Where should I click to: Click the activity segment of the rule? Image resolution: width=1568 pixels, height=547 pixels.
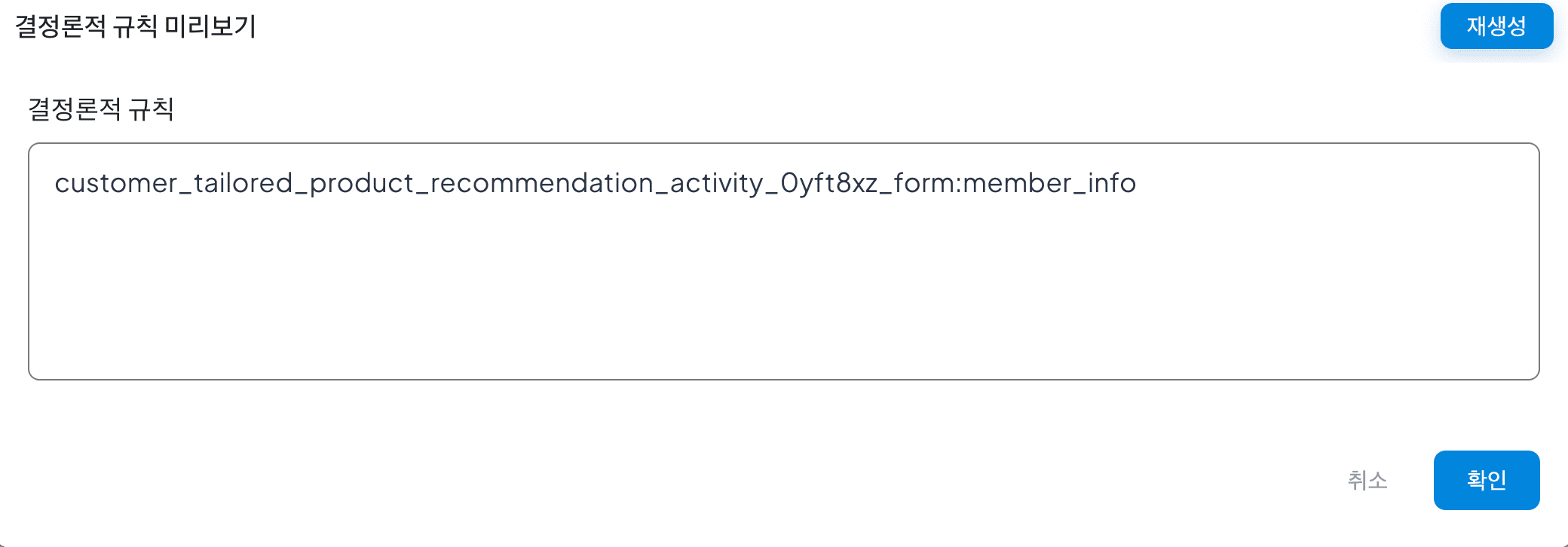click(x=716, y=183)
